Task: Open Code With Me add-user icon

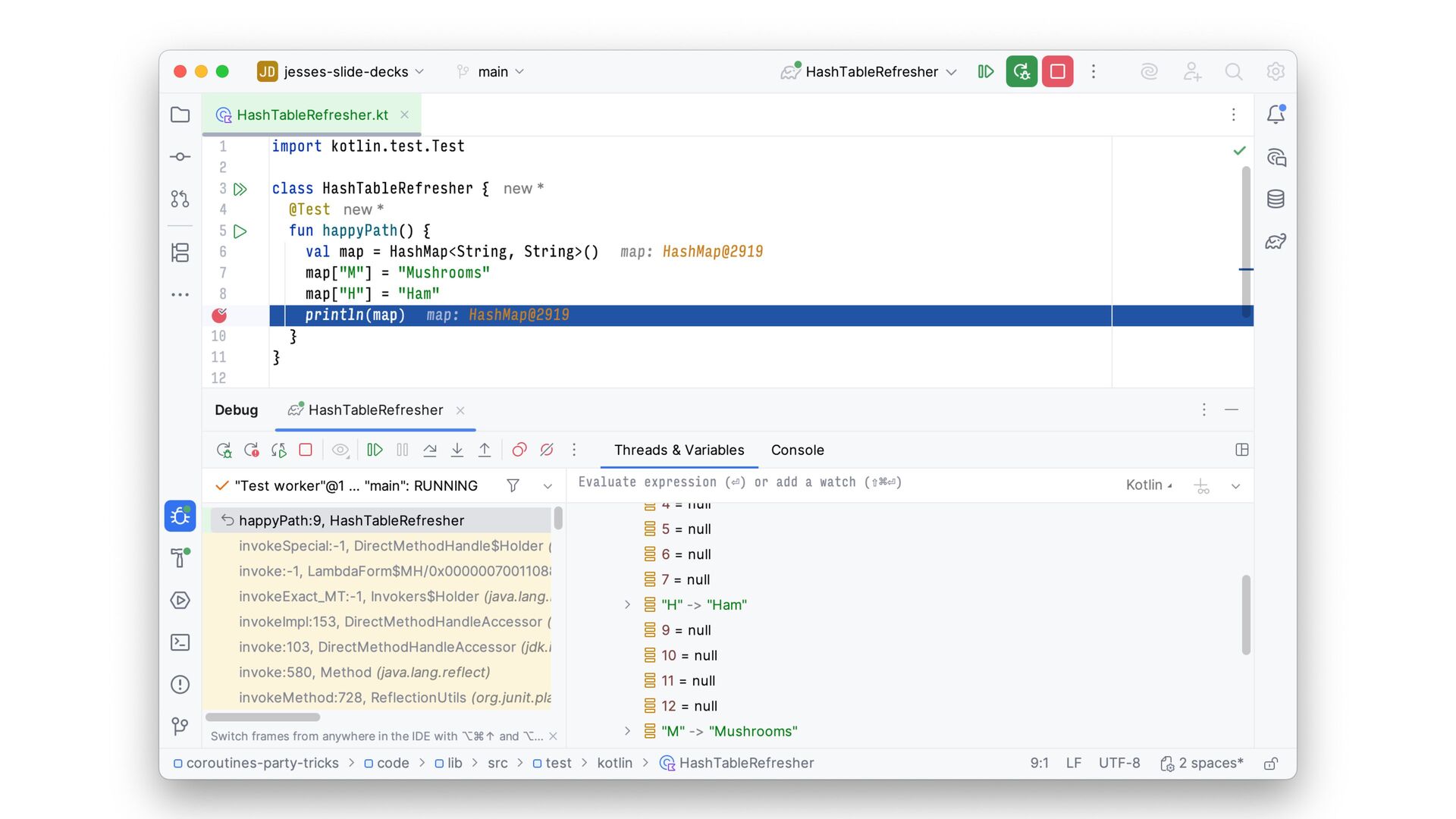Action: click(x=1191, y=71)
